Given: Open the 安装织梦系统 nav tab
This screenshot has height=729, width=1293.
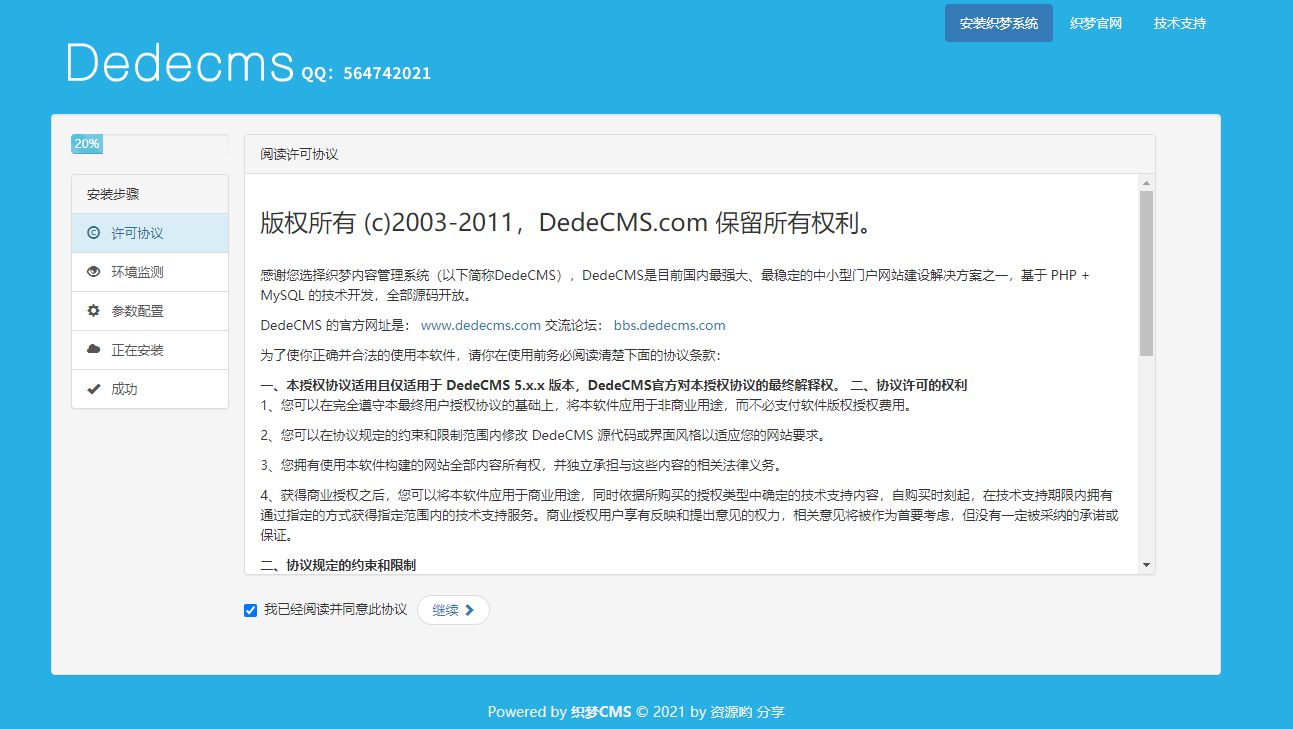Looking at the screenshot, I should [999, 23].
